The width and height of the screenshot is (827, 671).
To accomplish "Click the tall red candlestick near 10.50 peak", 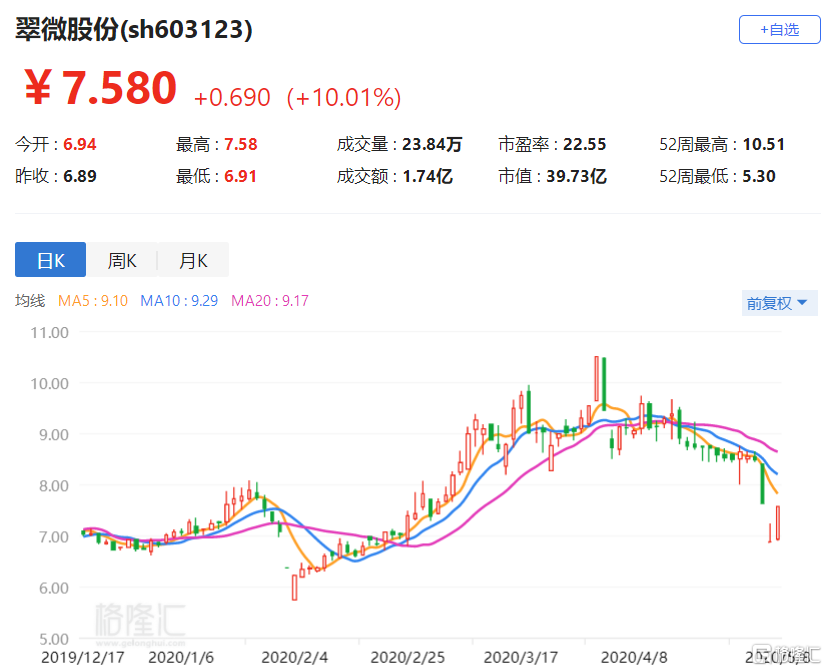I will click(x=597, y=379).
